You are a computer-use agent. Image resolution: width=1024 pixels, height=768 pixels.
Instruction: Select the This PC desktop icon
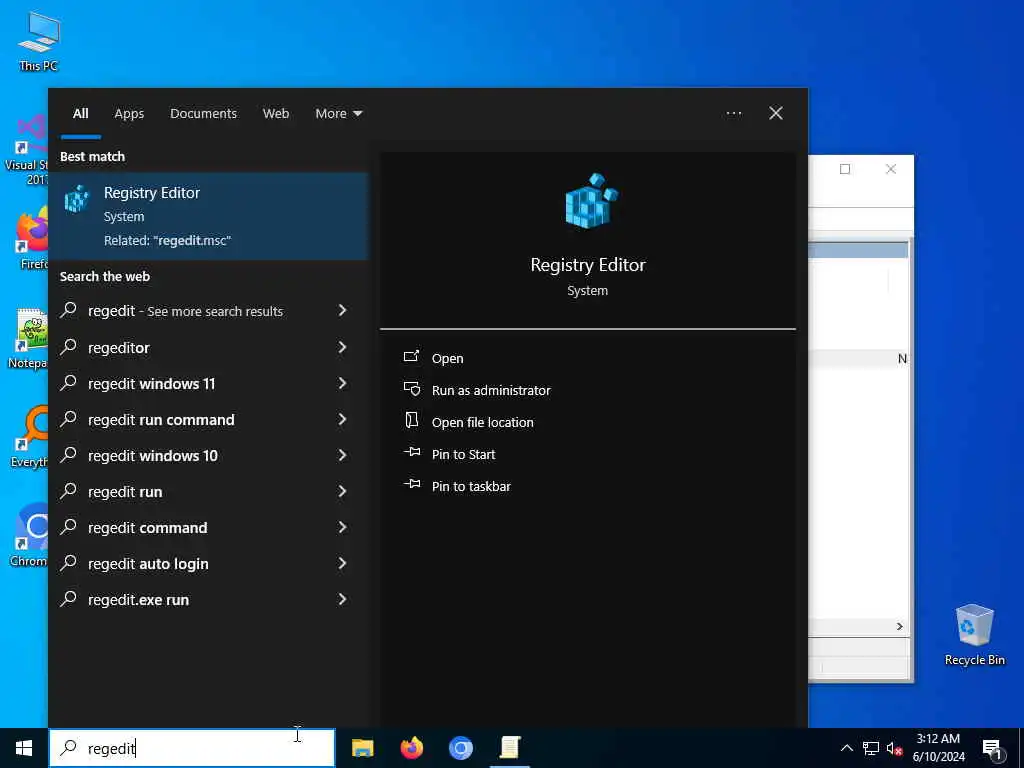(x=39, y=40)
